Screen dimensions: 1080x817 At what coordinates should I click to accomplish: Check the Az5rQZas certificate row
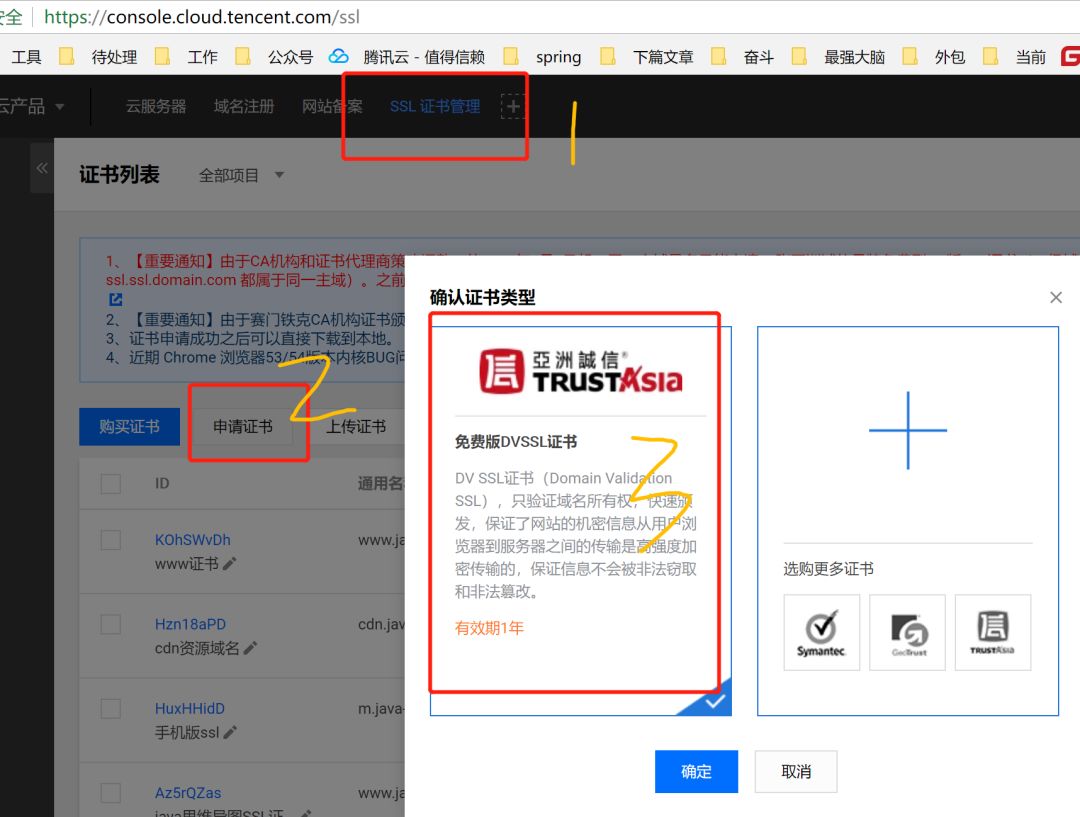[x=111, y=793]
